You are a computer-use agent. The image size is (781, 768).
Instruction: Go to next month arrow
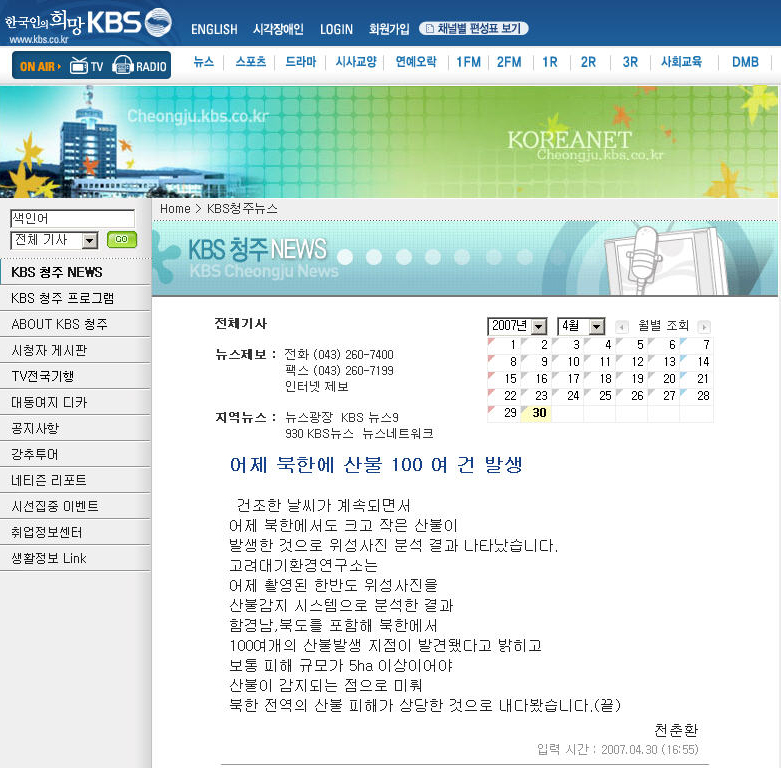click(703, 327)
